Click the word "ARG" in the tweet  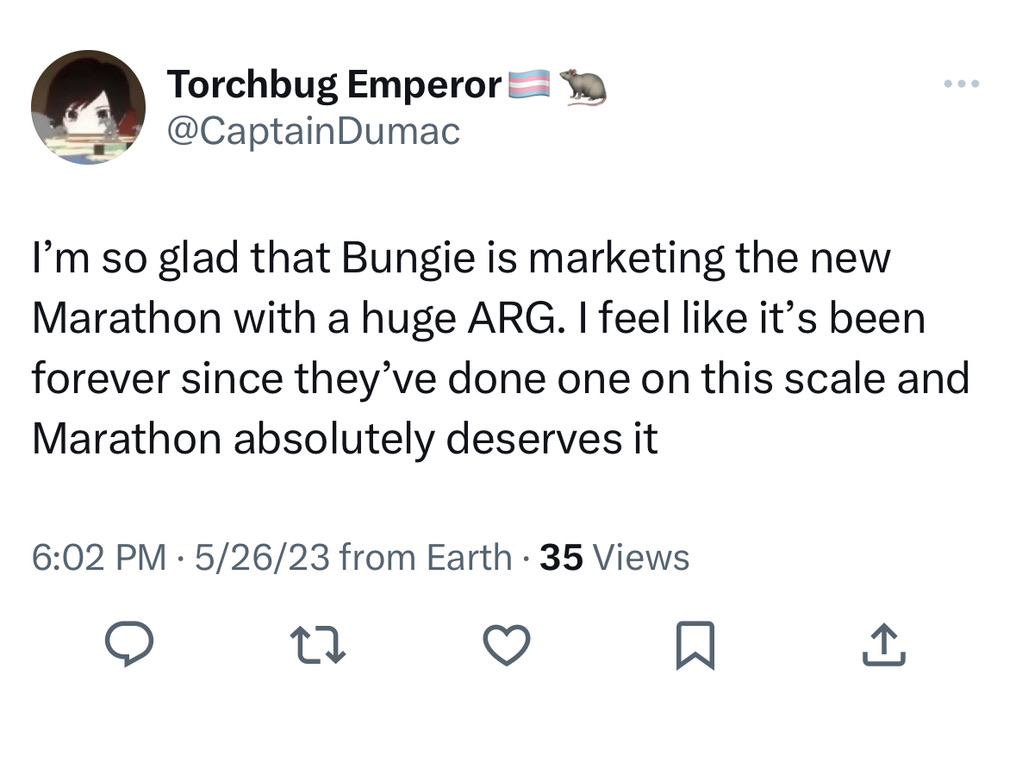point(508,319)
